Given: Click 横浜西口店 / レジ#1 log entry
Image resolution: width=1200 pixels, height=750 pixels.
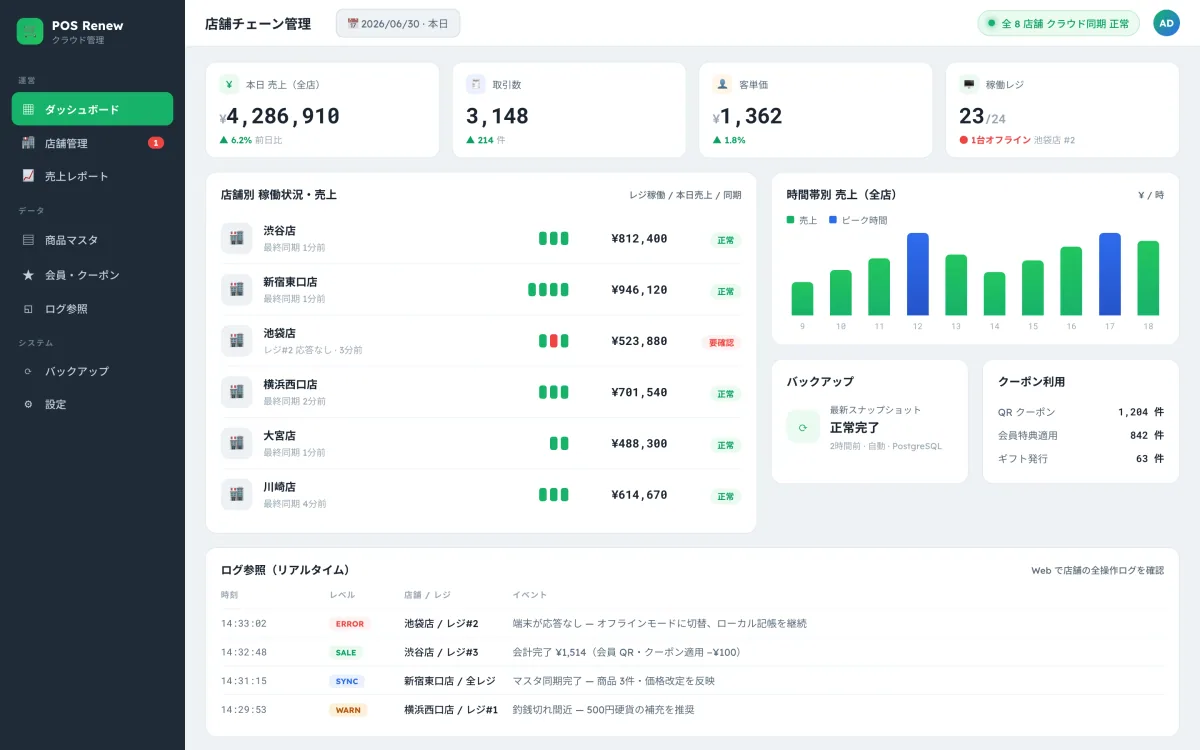Looking at the screenshot, I should [451, 710].
